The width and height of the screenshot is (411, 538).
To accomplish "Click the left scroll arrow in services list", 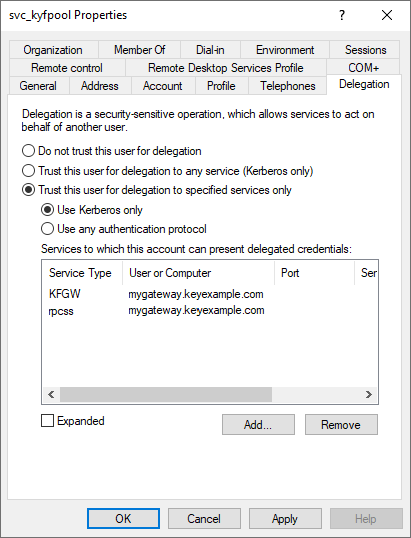I will (51, 394).
